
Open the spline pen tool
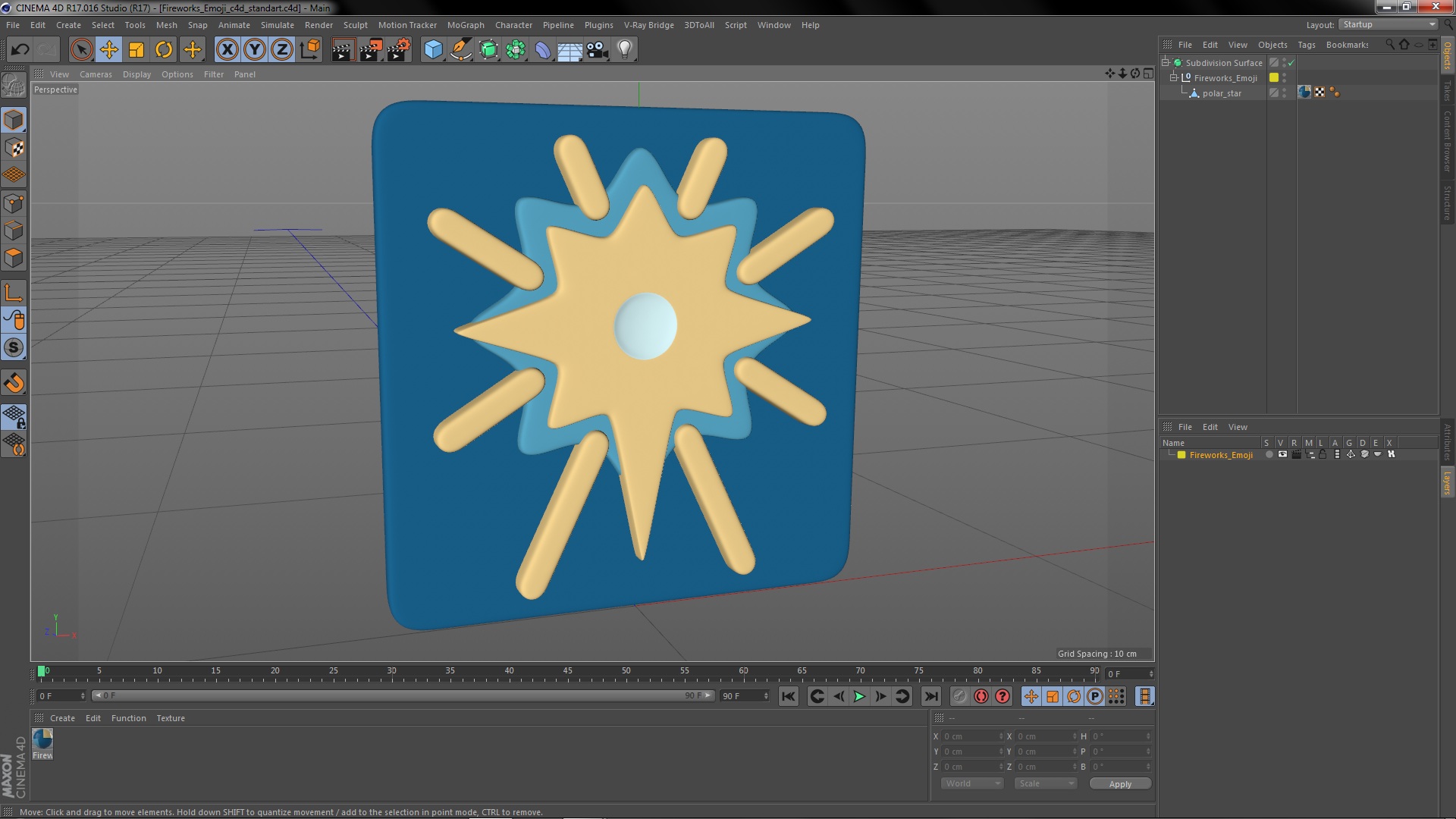coord(460,50)
